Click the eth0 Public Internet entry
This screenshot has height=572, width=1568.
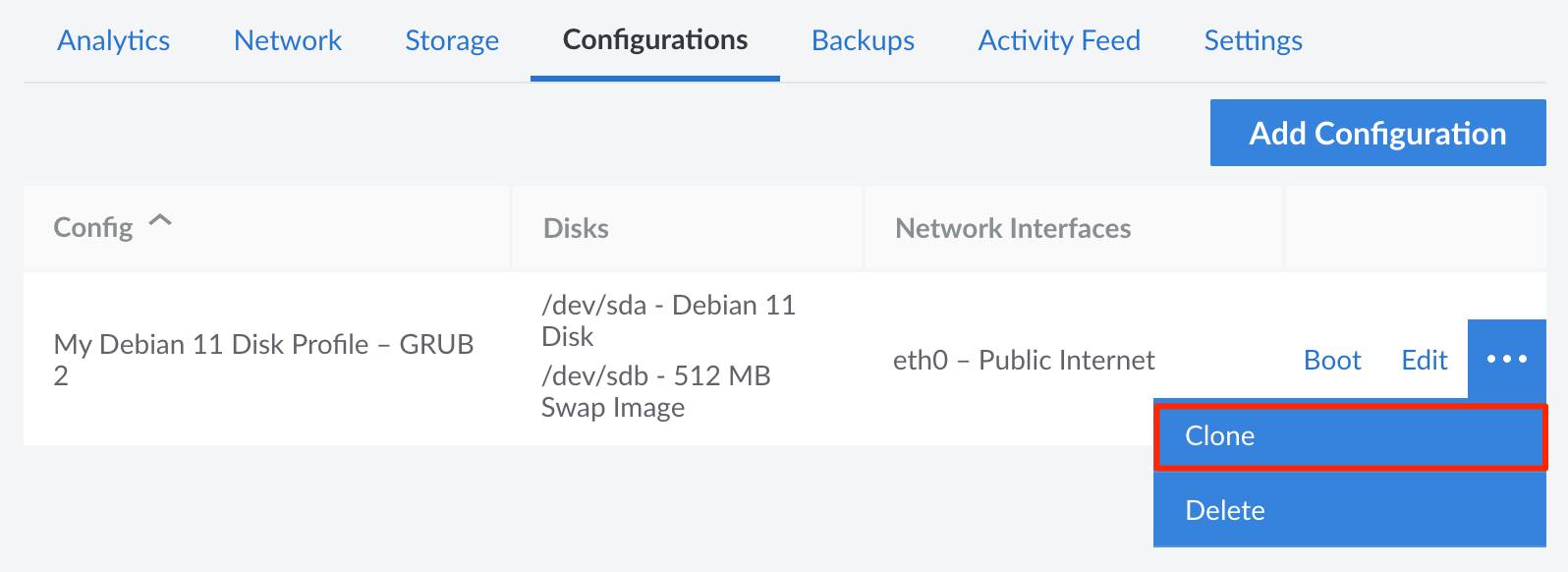click(1024, 360)
